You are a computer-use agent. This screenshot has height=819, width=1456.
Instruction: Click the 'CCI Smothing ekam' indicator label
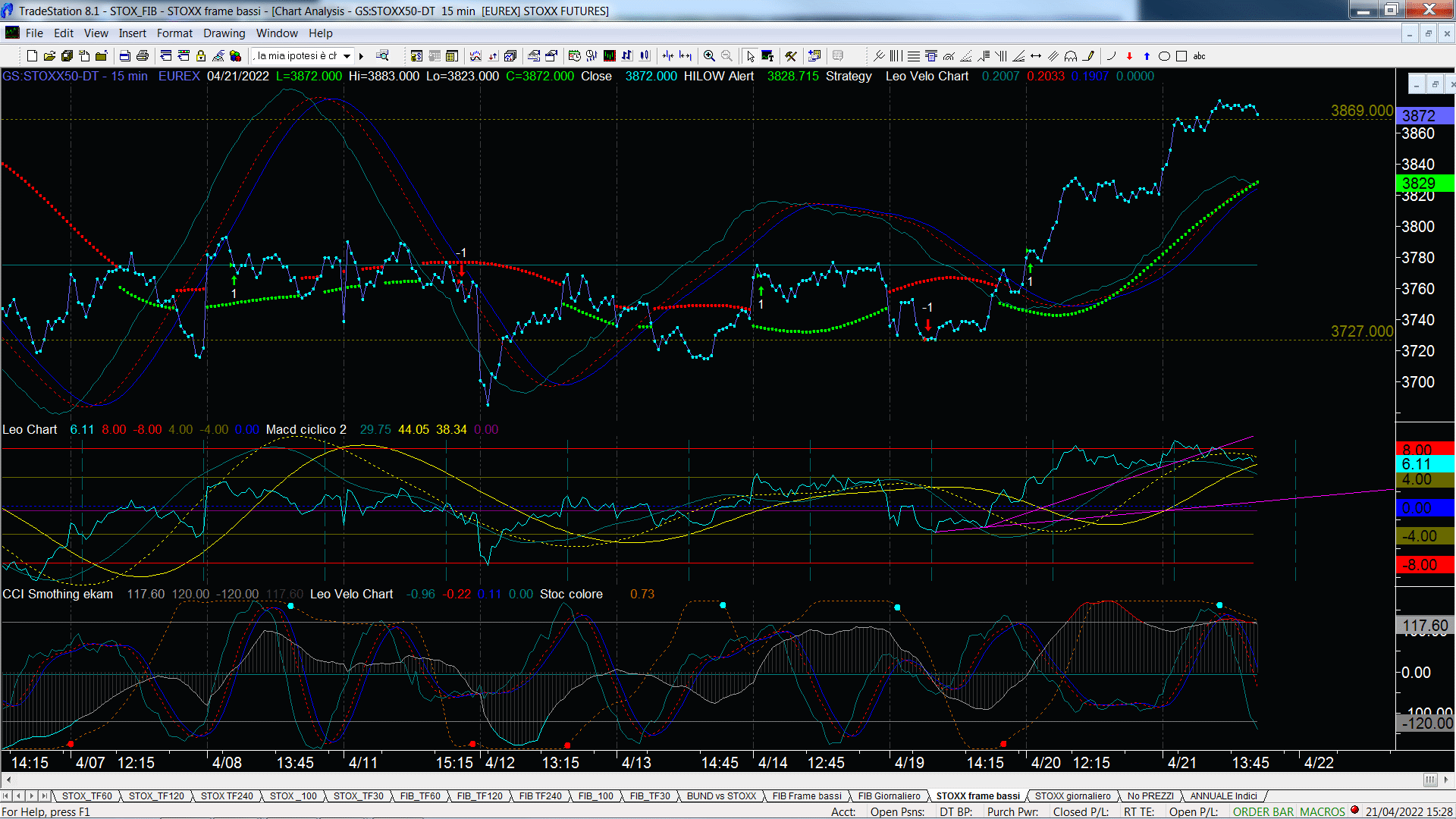58,594
